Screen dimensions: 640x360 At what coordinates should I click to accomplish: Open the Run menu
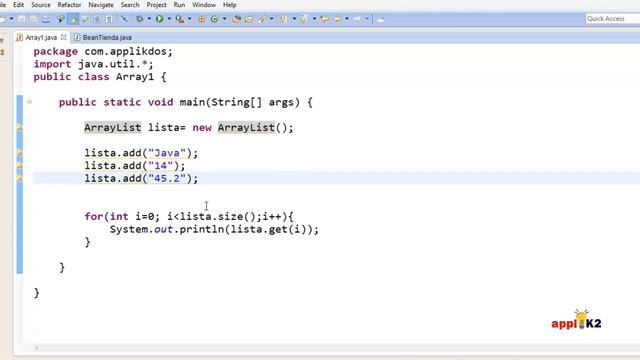point(179,5)
